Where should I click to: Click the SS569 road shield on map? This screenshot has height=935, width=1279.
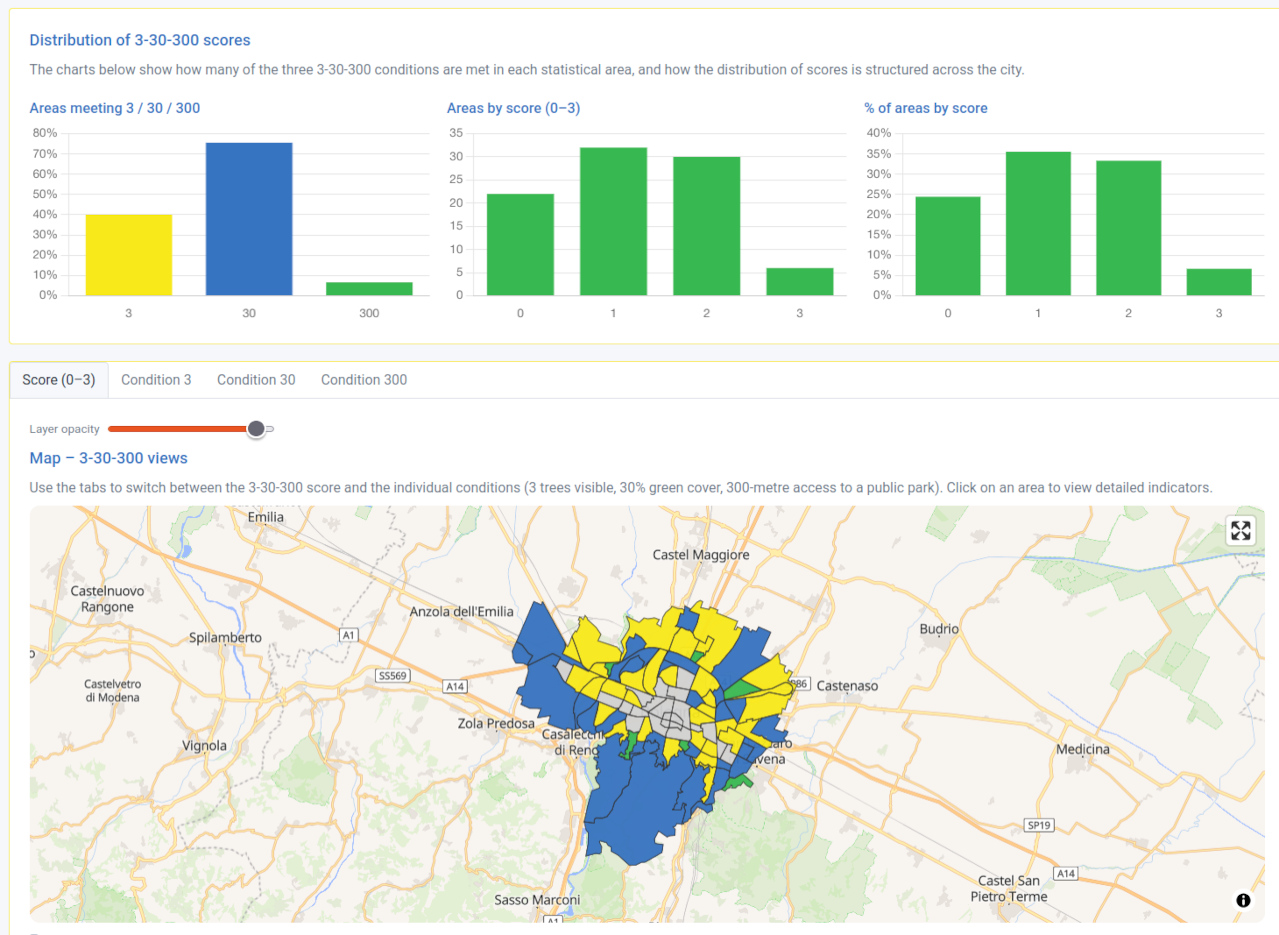pos(392,676)
